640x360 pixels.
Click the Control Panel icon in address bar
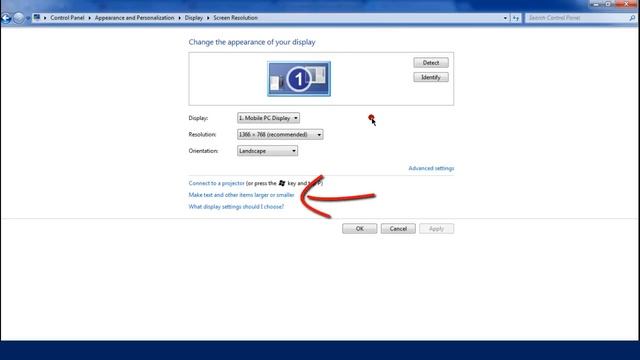(37, 18)
